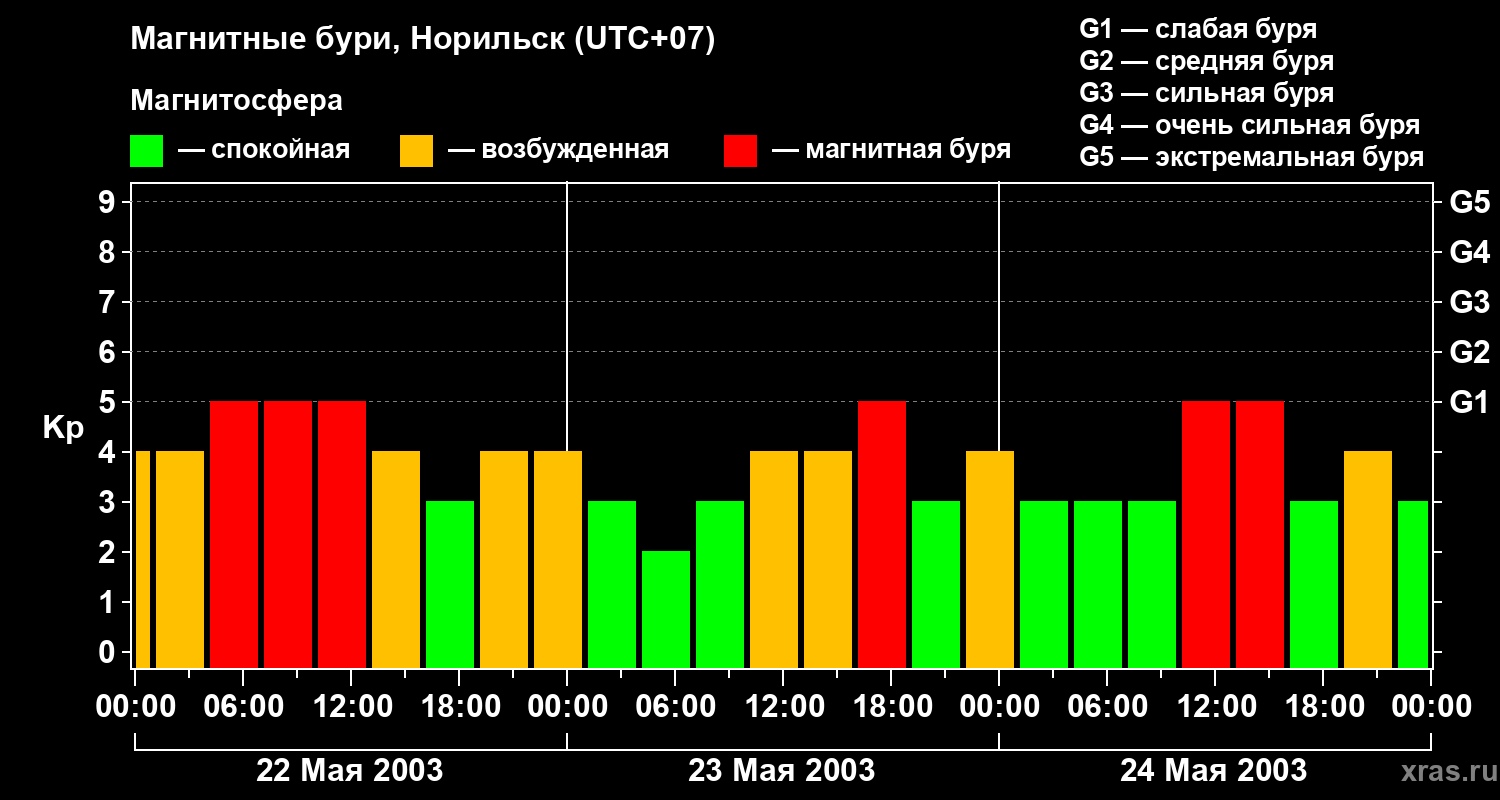Click the G2 label on the right axis
Image resolution: width=1500 pixels, height=800 pixels.
tap(1469, 352)
